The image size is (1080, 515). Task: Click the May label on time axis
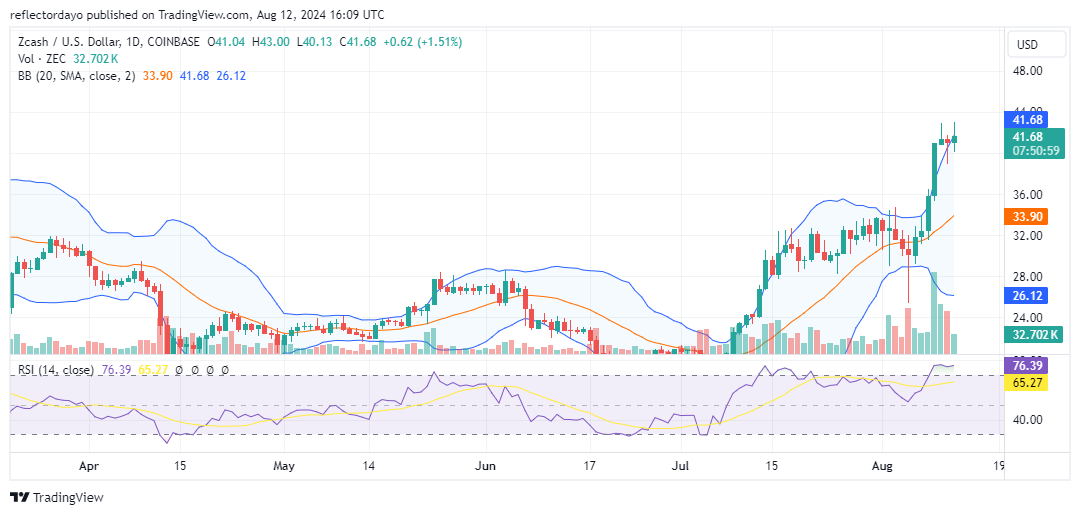point(284,466)
